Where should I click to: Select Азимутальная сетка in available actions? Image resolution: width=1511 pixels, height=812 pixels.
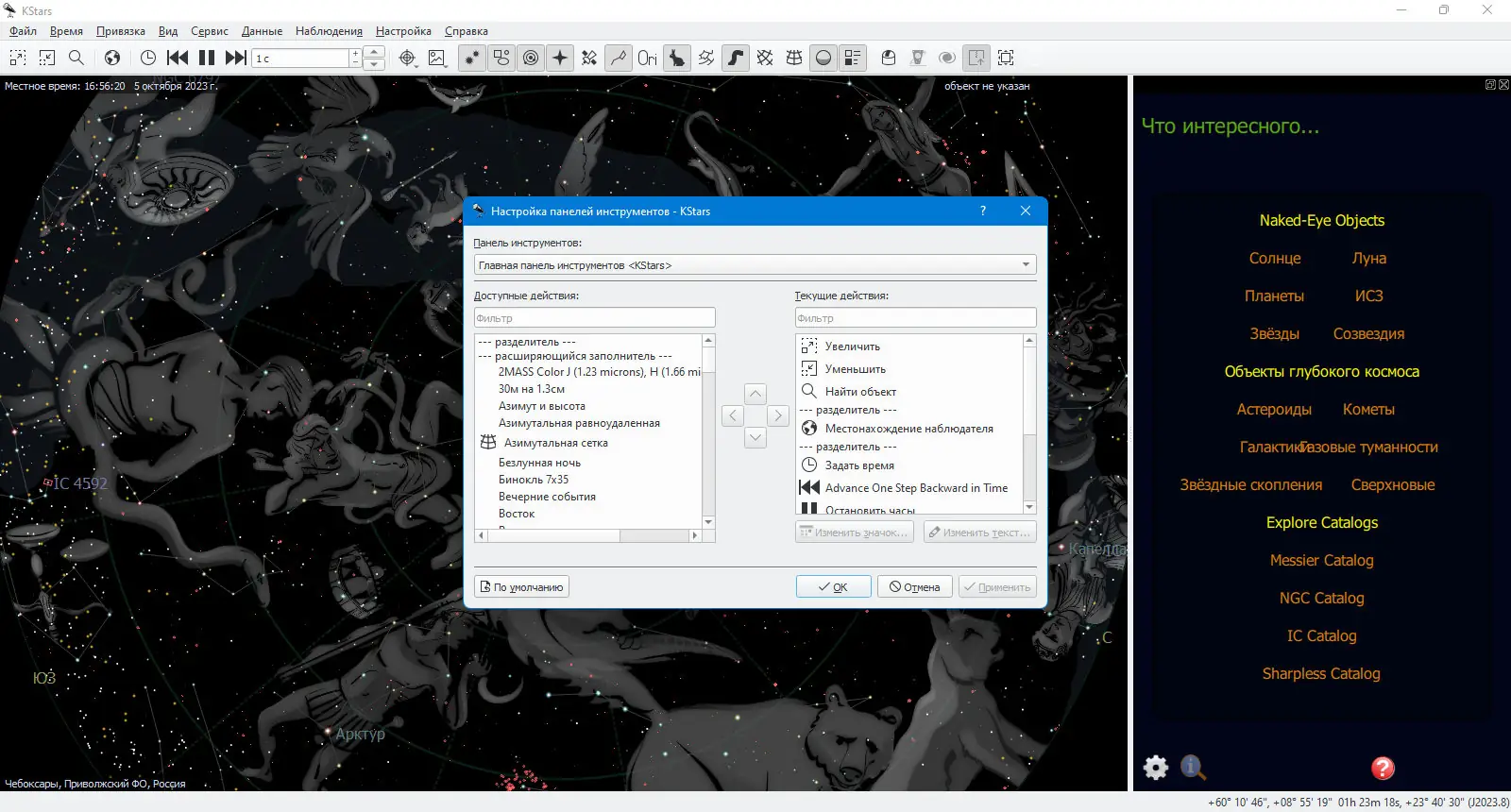[x=555, y=443]
